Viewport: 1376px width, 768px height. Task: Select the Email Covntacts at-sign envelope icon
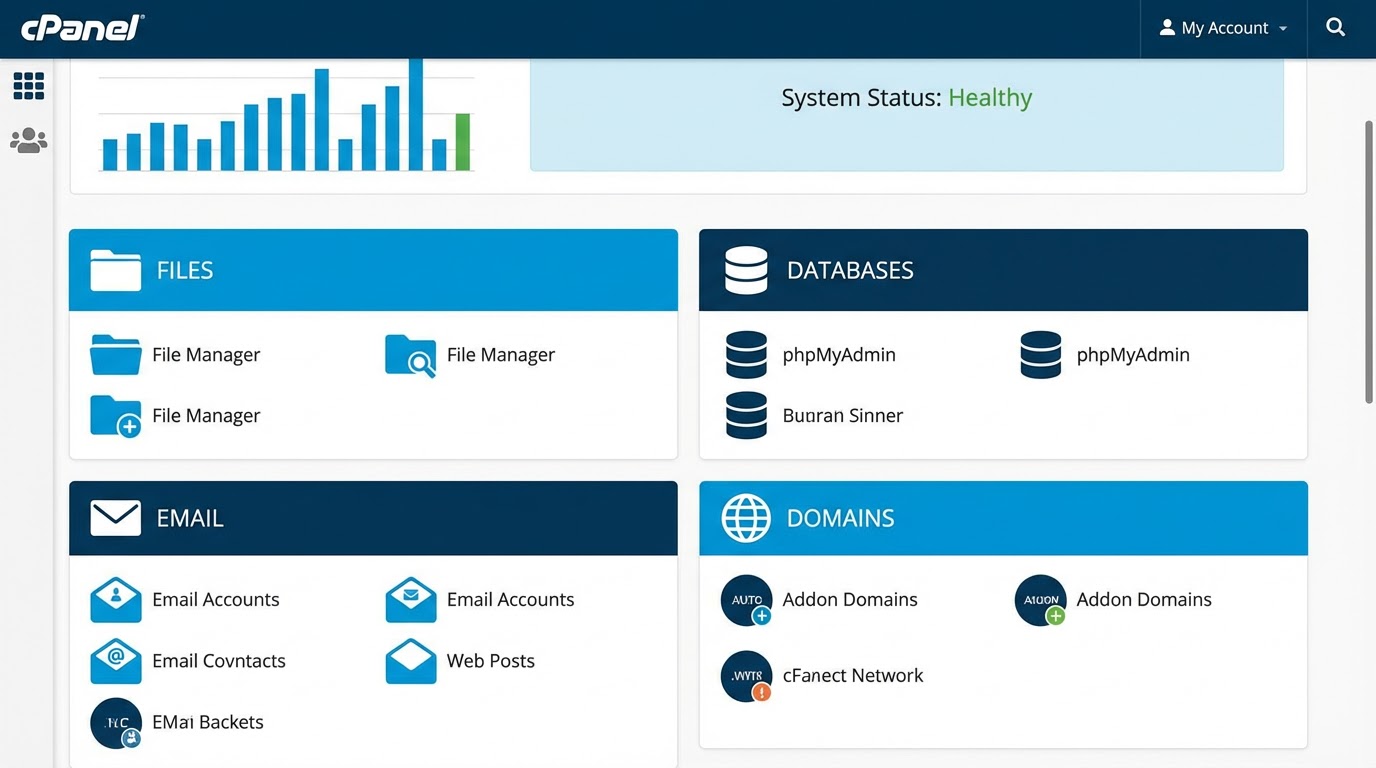pos(115,660)
